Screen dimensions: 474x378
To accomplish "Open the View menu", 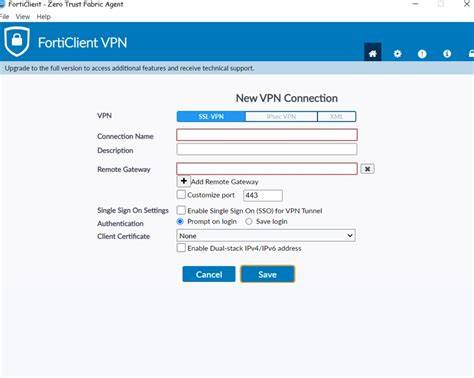I will [23, 17].
